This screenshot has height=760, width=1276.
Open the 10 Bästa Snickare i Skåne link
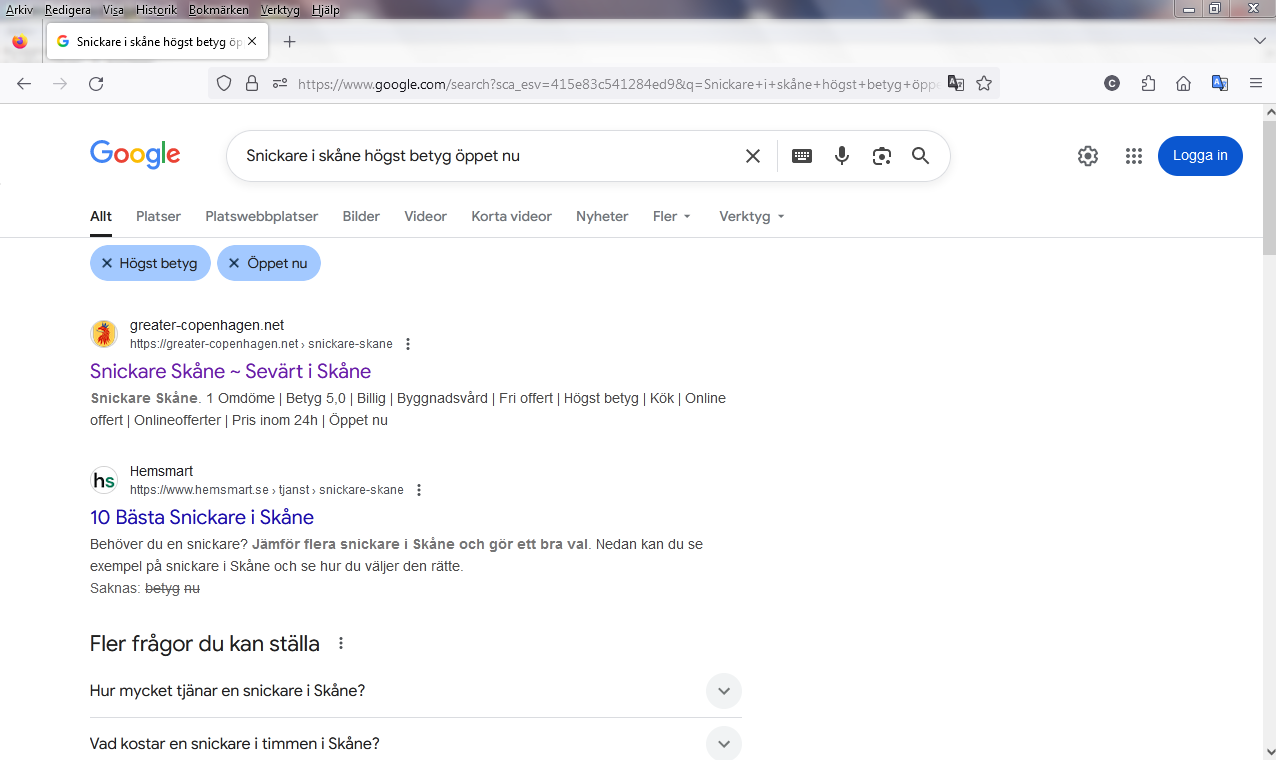[202, 517]
